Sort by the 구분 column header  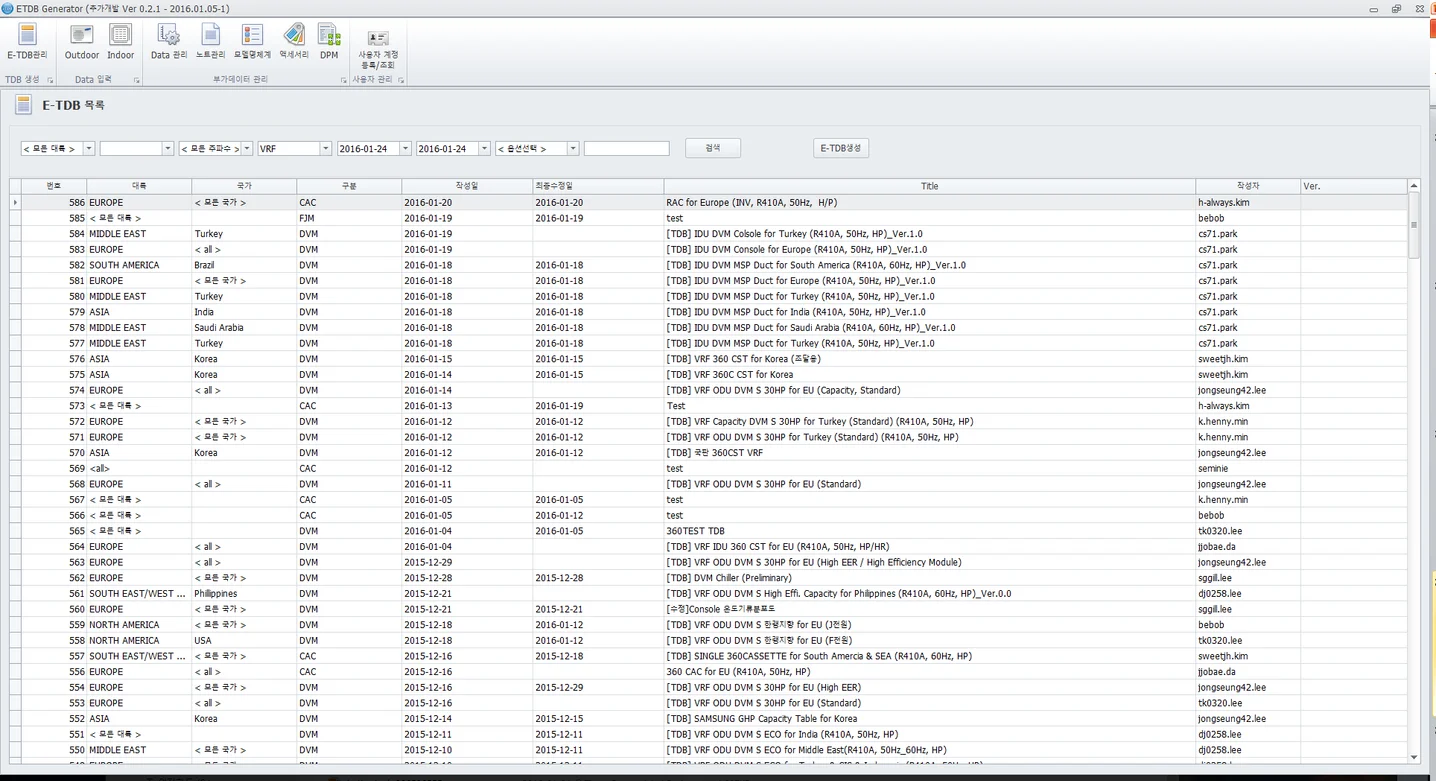pos(349,186)
